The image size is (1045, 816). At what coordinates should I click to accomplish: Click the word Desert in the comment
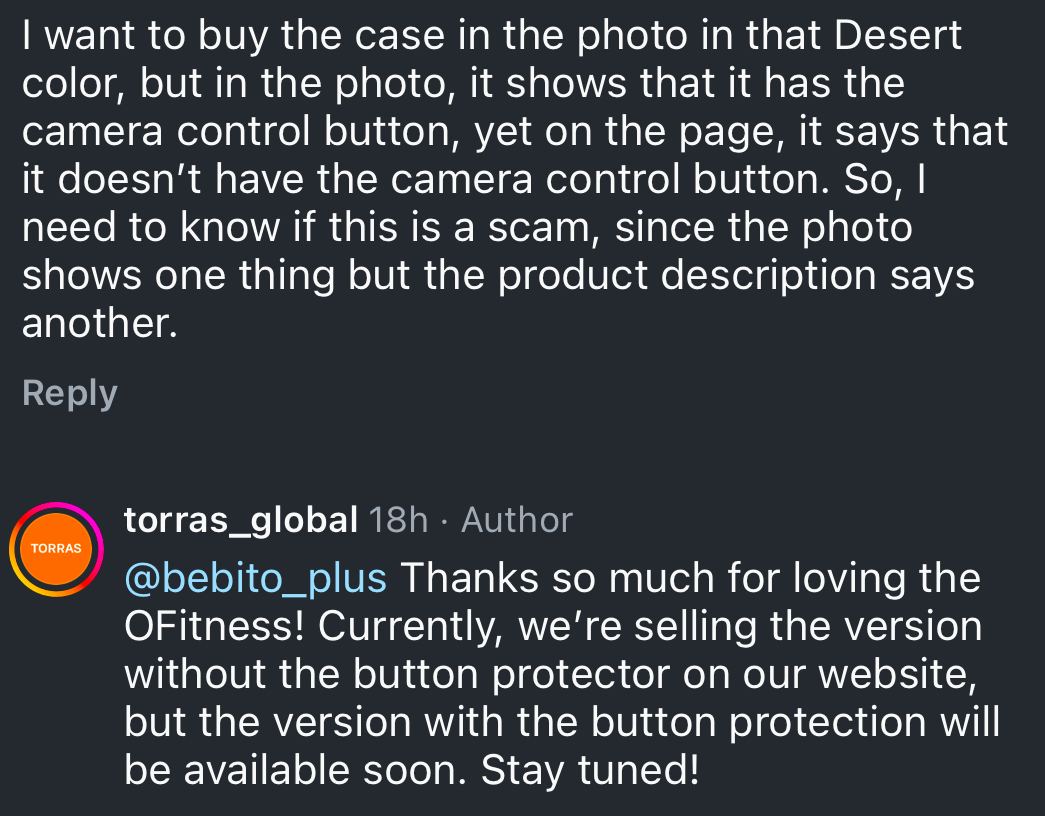(x=897, y=36)
